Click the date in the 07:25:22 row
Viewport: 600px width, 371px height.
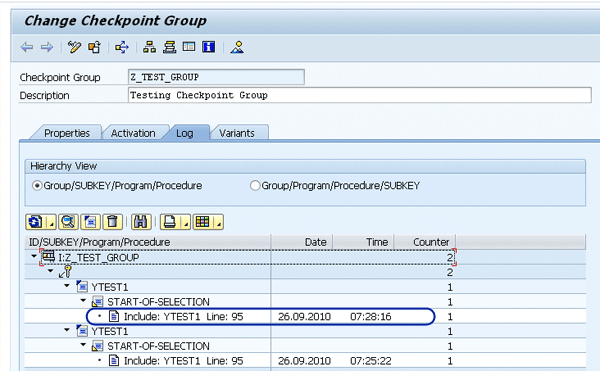point(304,361)
